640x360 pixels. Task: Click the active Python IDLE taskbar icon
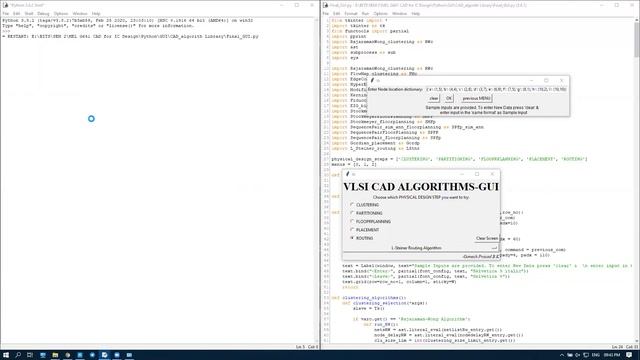pyautogui.click(x=104, y=355)
